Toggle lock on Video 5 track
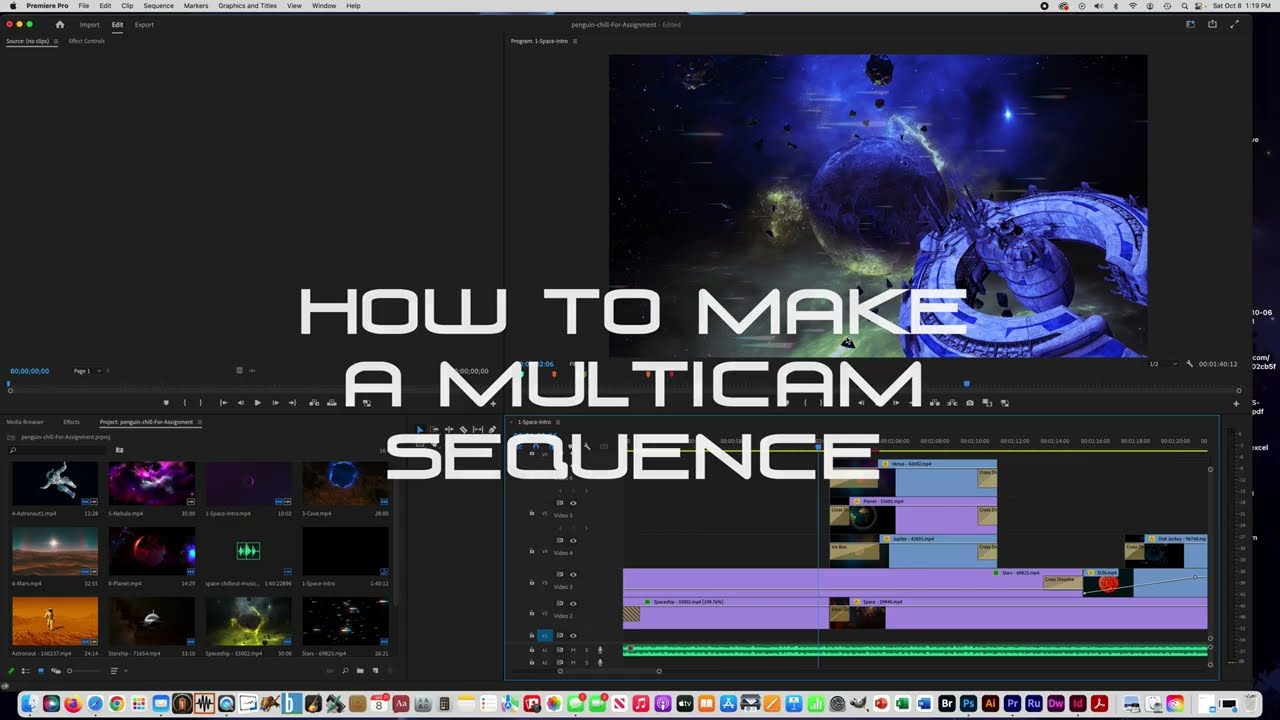The width and height of the screenshot is (1280, 720). [532, 513]
